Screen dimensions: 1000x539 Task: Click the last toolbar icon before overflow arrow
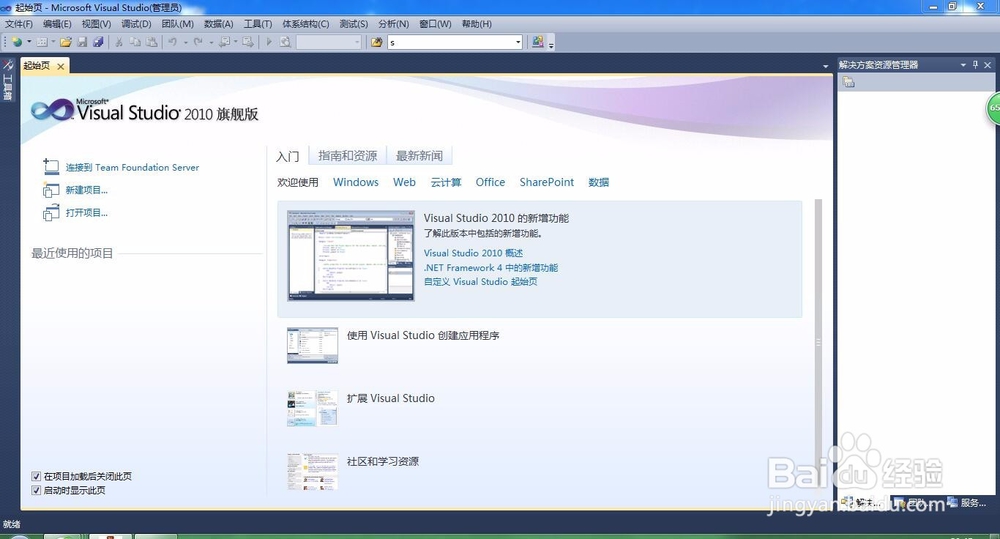[x=538, y=42]
